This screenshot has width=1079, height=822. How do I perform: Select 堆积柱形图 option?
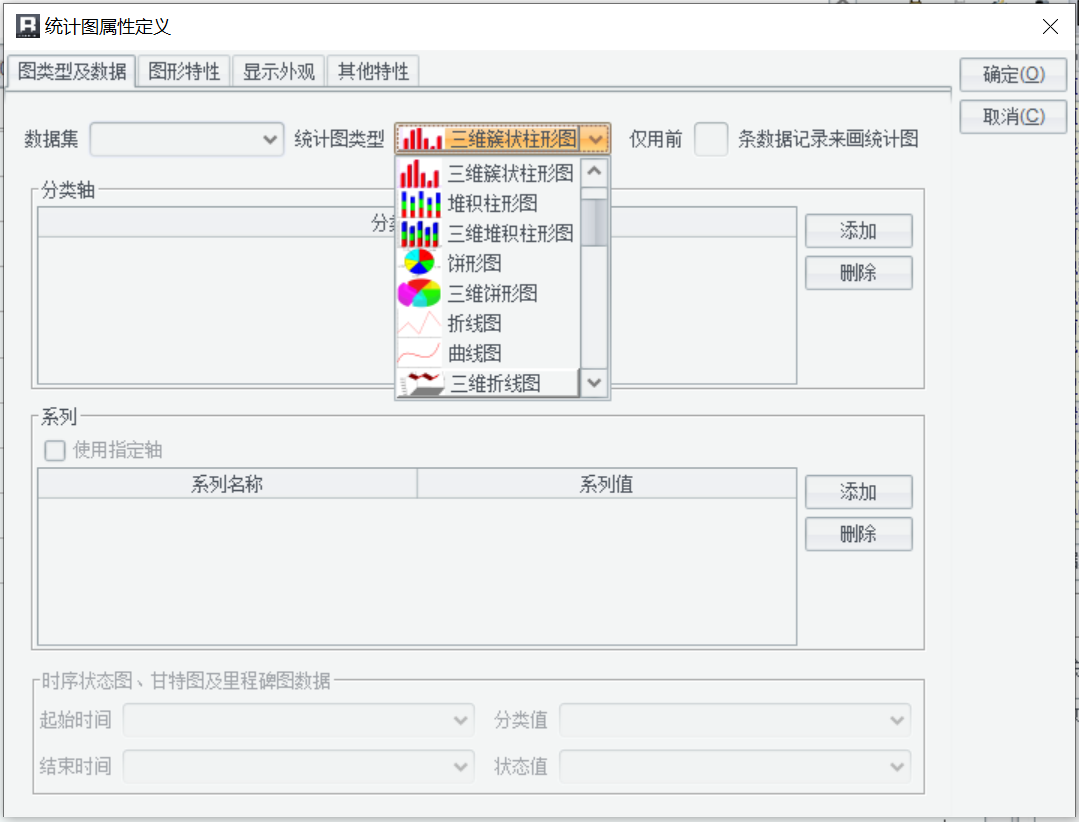(488, 204)
